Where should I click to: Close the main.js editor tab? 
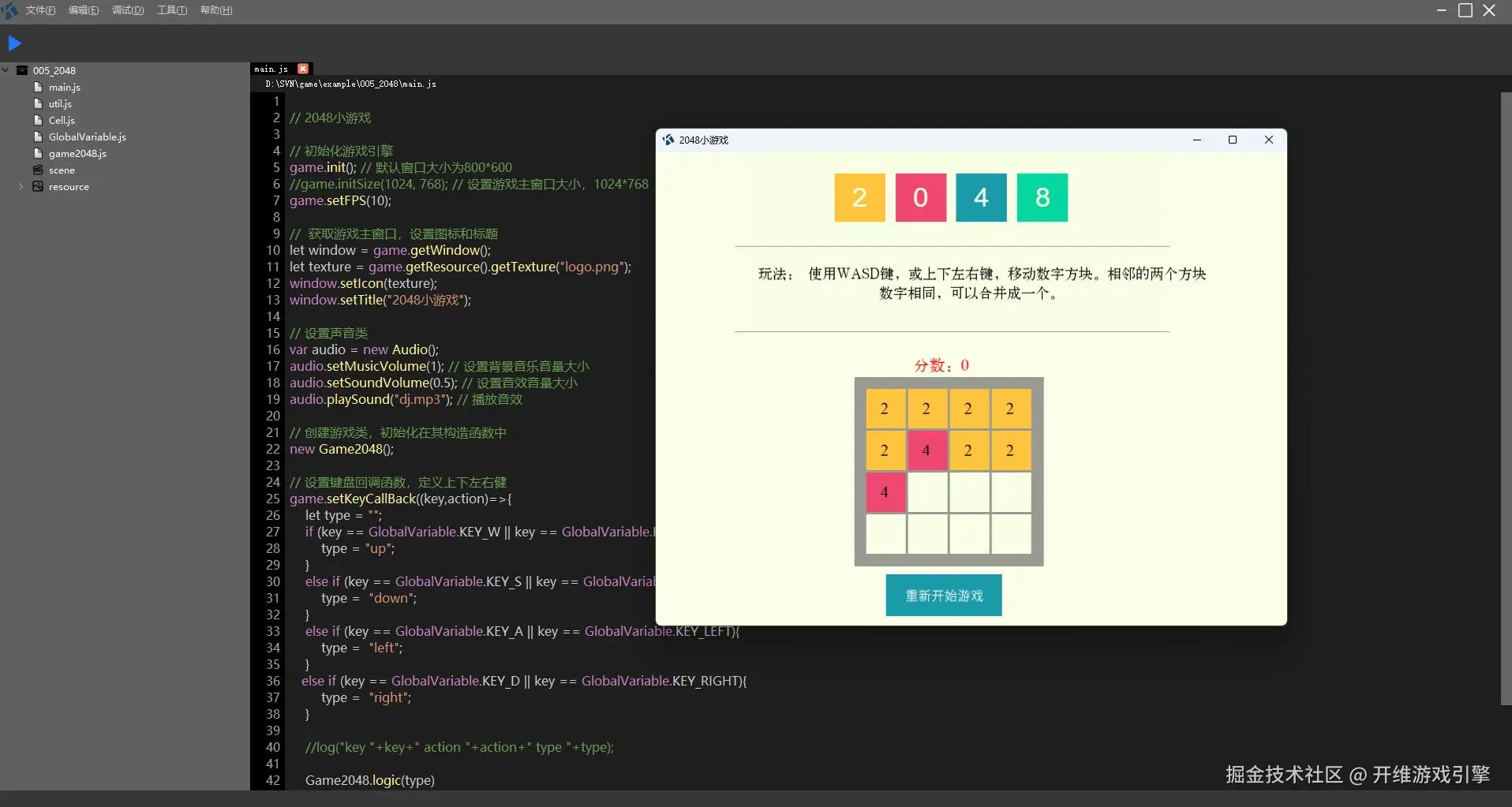[x=303, y=69]
